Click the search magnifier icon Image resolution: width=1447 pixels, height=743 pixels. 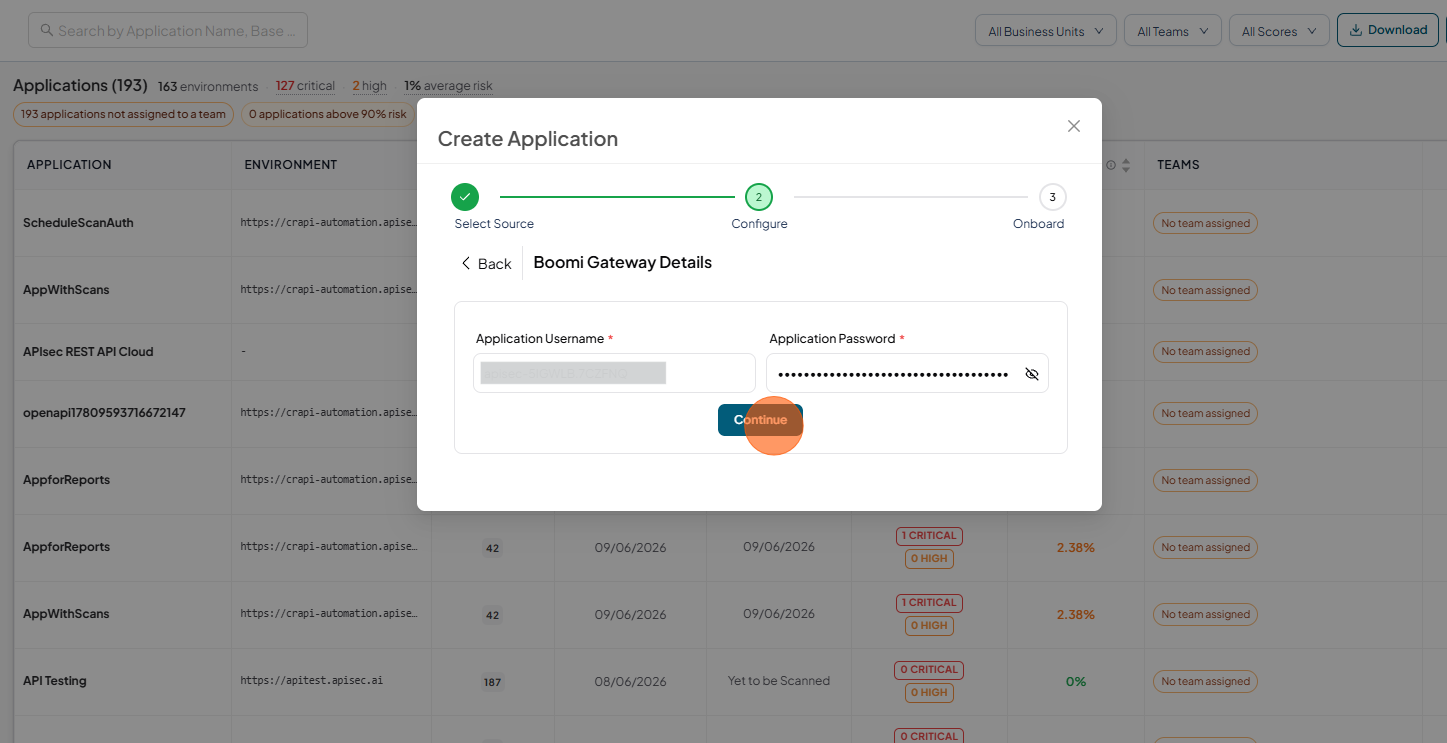click(x=46, y=30)
